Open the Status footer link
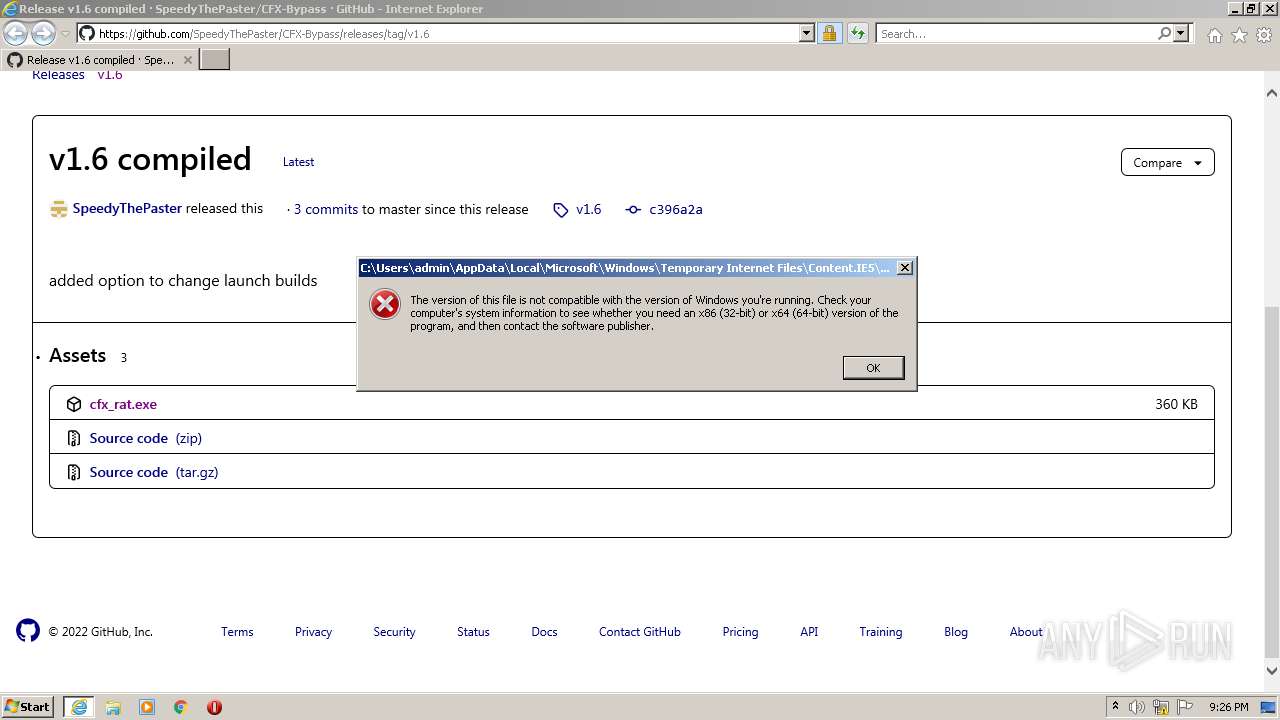Viewport: 1280px width, 720px height. [473, 632]
